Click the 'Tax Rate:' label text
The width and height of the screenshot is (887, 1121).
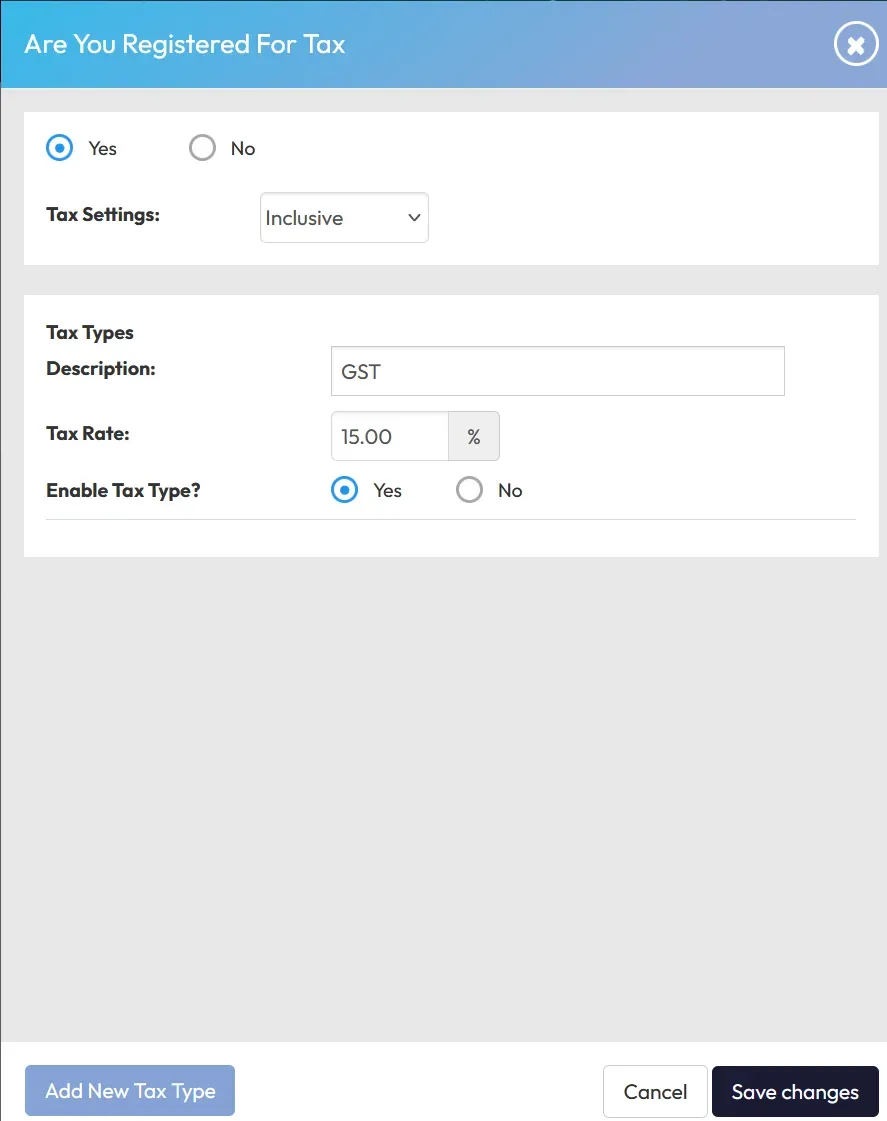pyautogui.click(x=88, y=433)
